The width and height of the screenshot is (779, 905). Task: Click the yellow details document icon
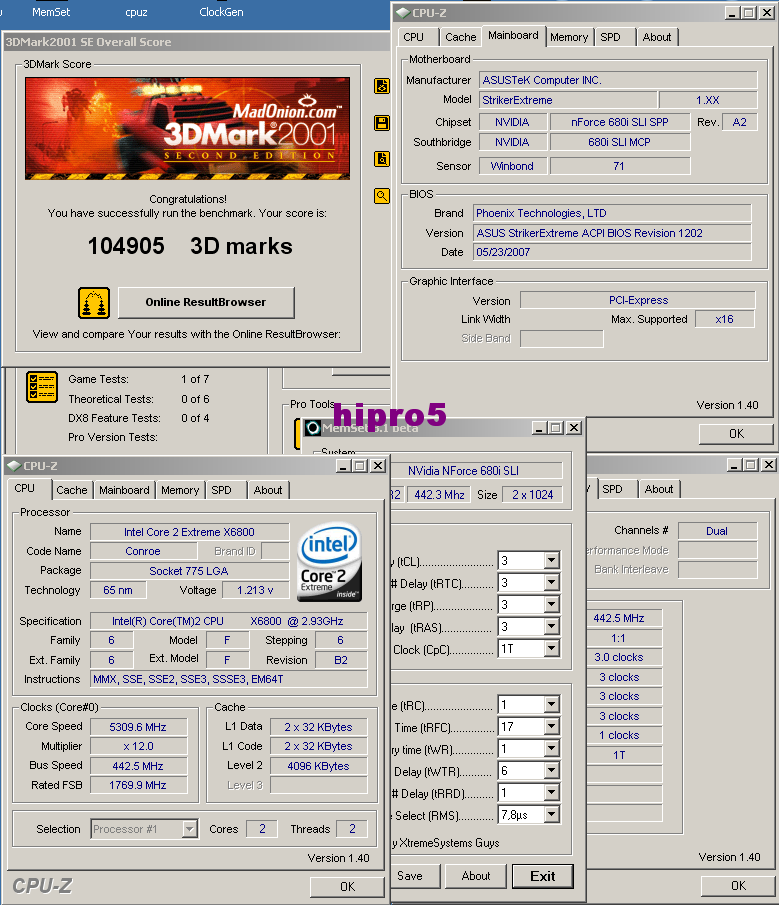point(381,159)
